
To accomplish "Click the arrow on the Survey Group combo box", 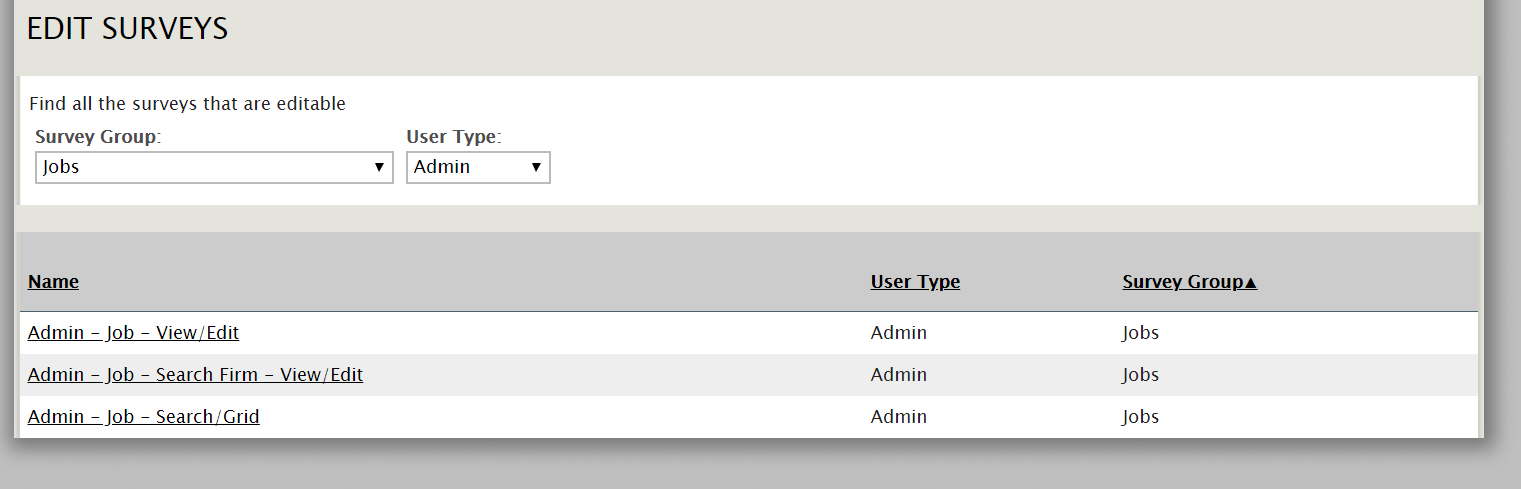I will click(x=379, y=167).
